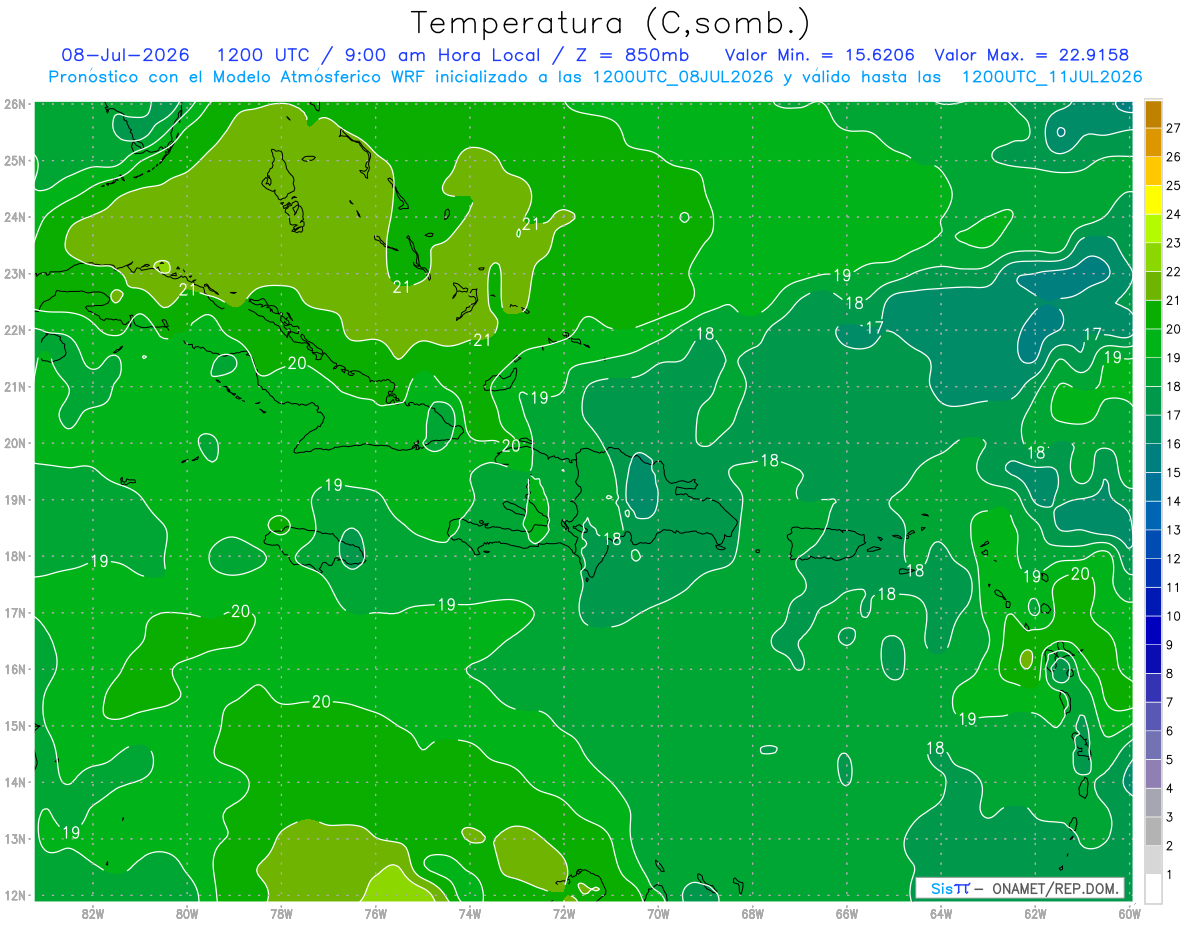
Task: Click legend value "10"
Action: 1174,616
